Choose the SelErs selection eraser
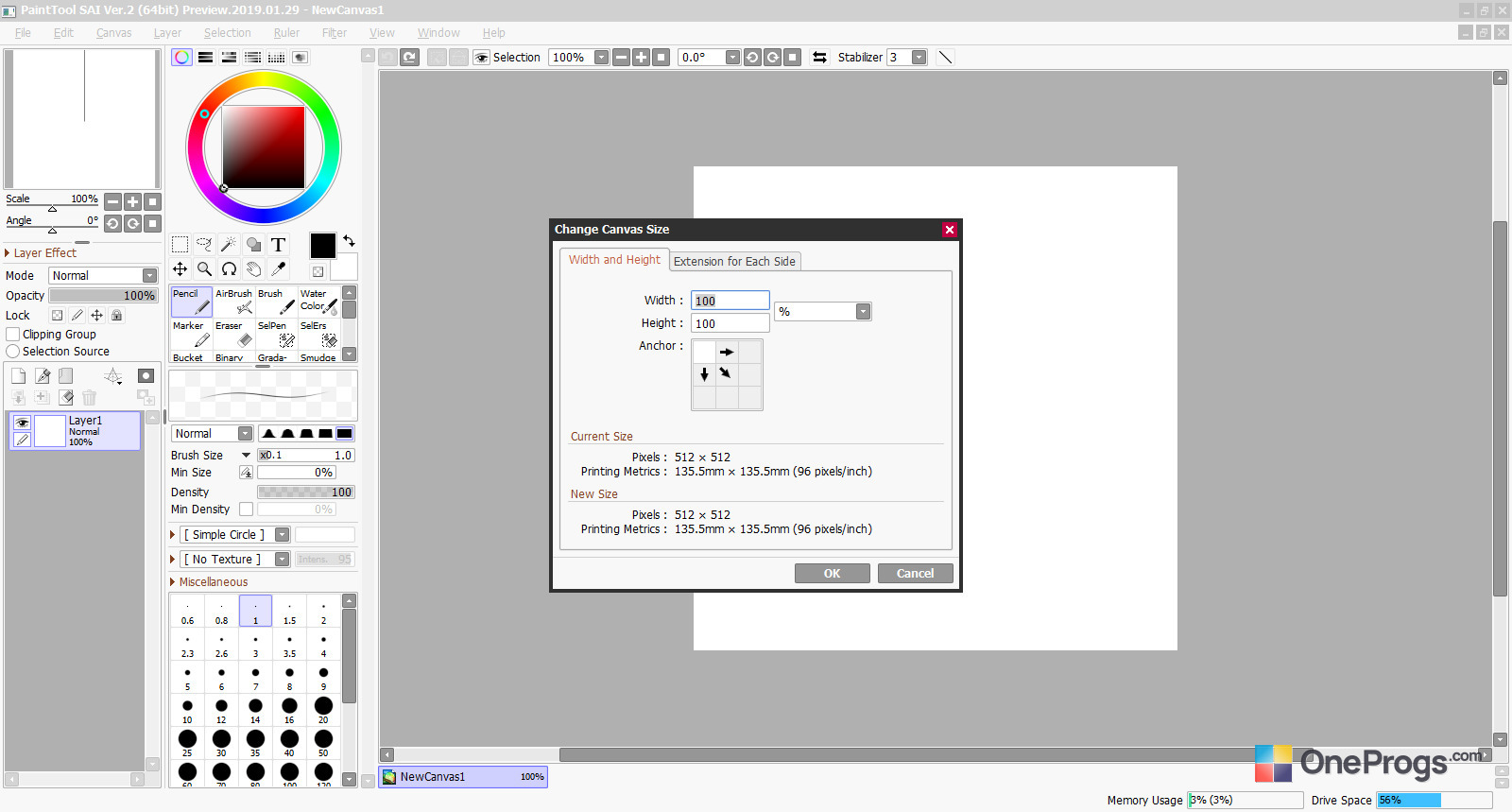 click(x=318, y=334)
